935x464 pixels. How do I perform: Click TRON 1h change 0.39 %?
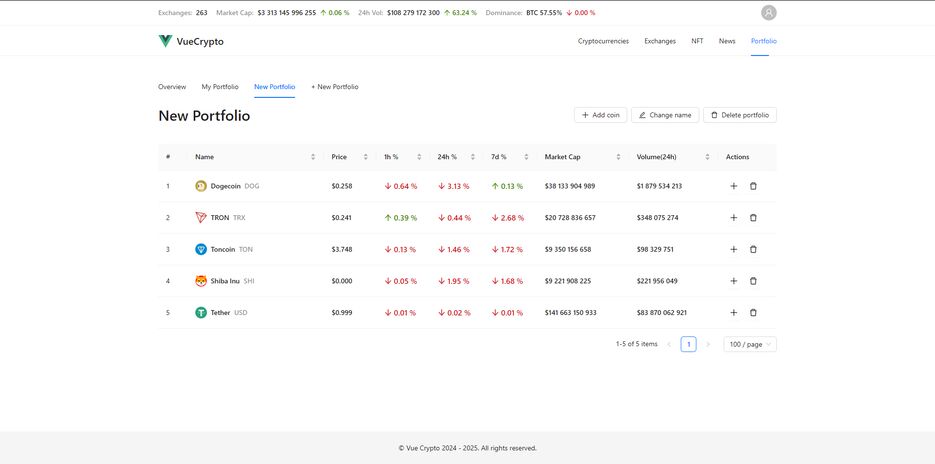tap(401, 218)
